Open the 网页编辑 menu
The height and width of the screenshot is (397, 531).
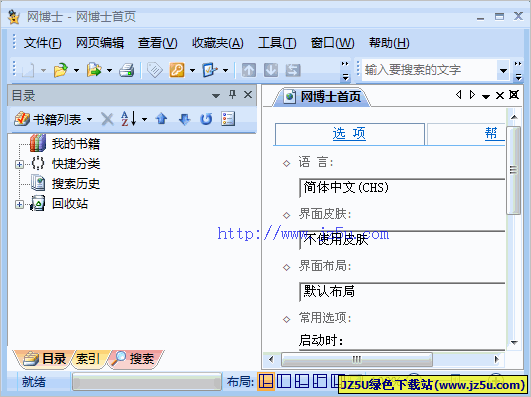[x=100, y=43]
